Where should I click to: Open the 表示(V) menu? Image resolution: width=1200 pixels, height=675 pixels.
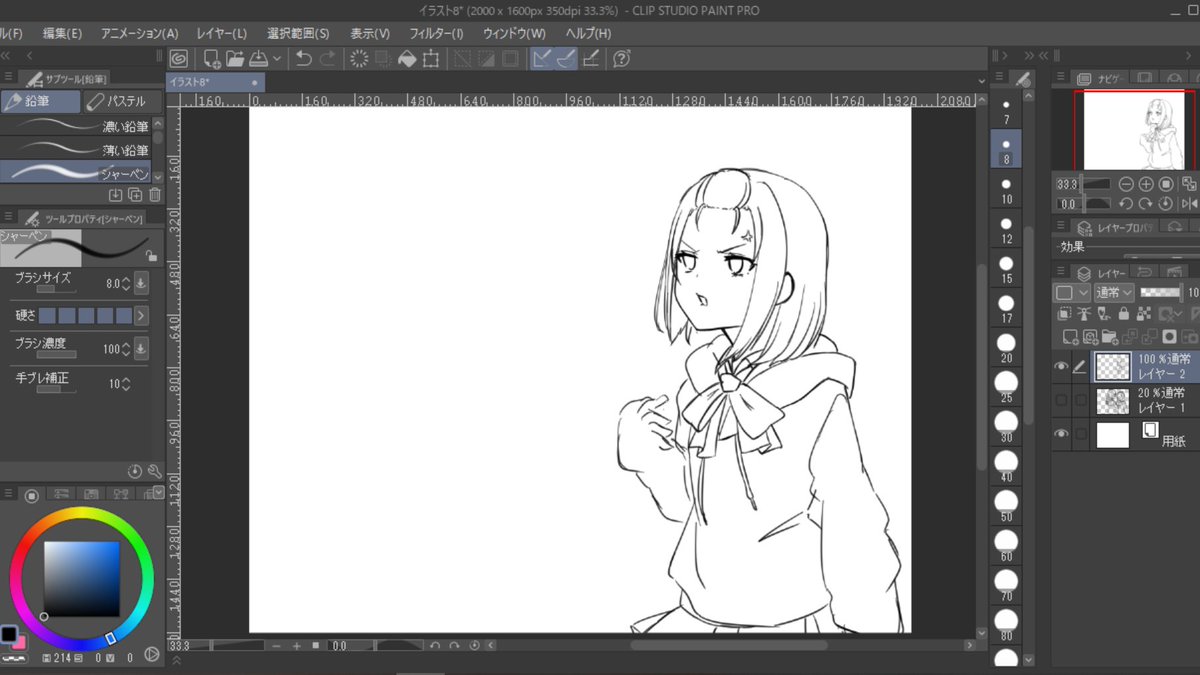[370, 33]
